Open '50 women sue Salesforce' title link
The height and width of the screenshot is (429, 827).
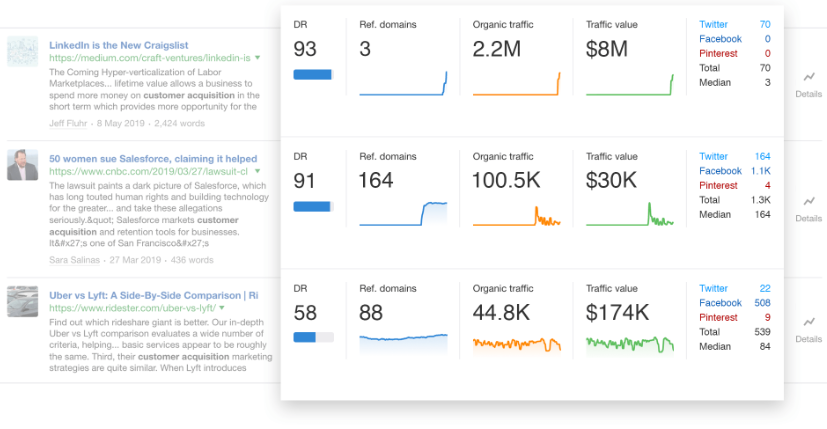pos(153,159)
